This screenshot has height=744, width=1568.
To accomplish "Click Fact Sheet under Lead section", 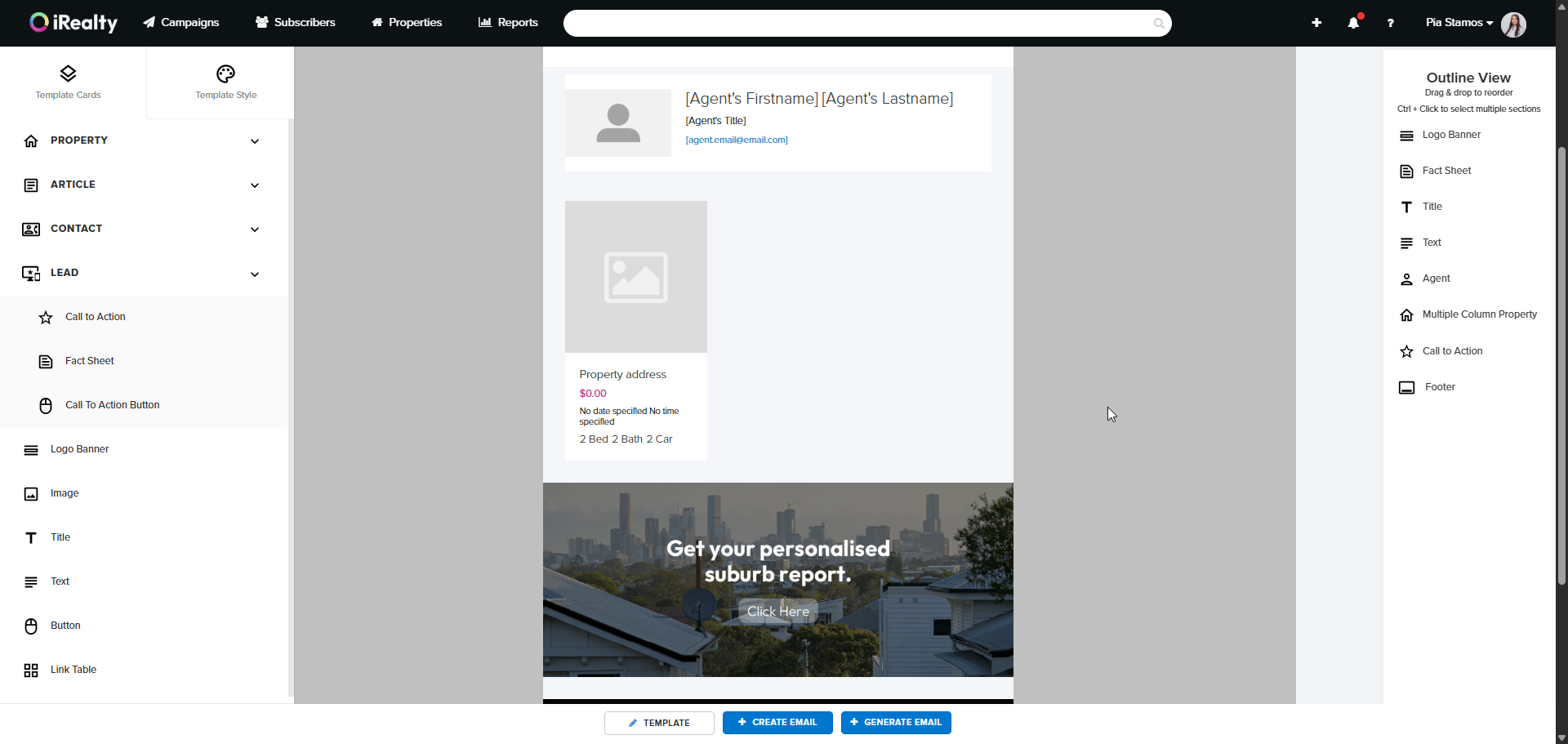I will coord(89,361).
